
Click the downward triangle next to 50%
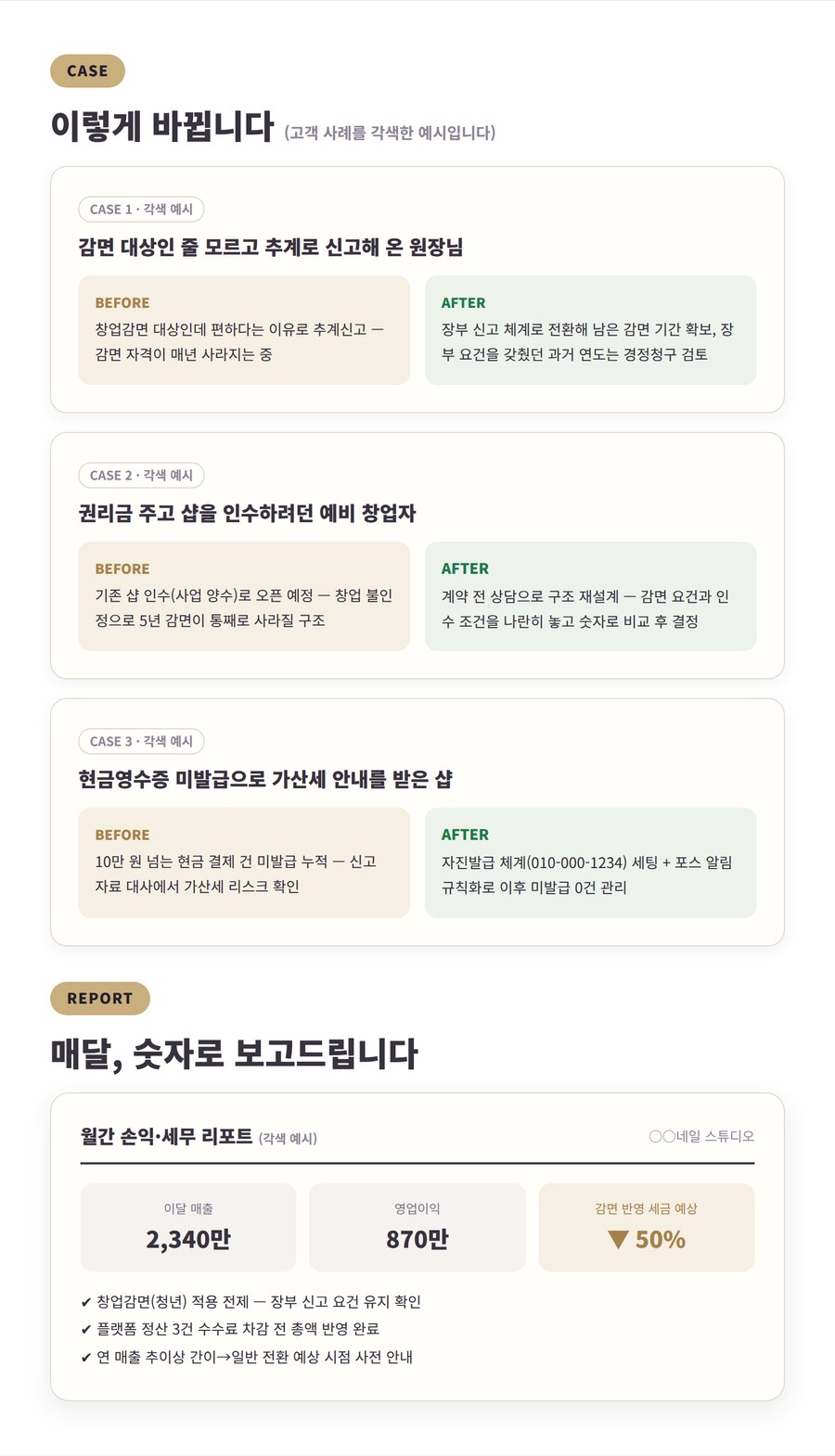point(618,1240)
